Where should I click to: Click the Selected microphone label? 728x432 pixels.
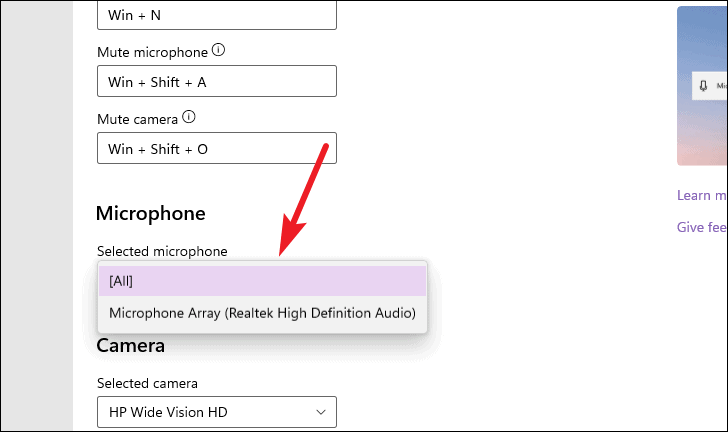[162, 251]
